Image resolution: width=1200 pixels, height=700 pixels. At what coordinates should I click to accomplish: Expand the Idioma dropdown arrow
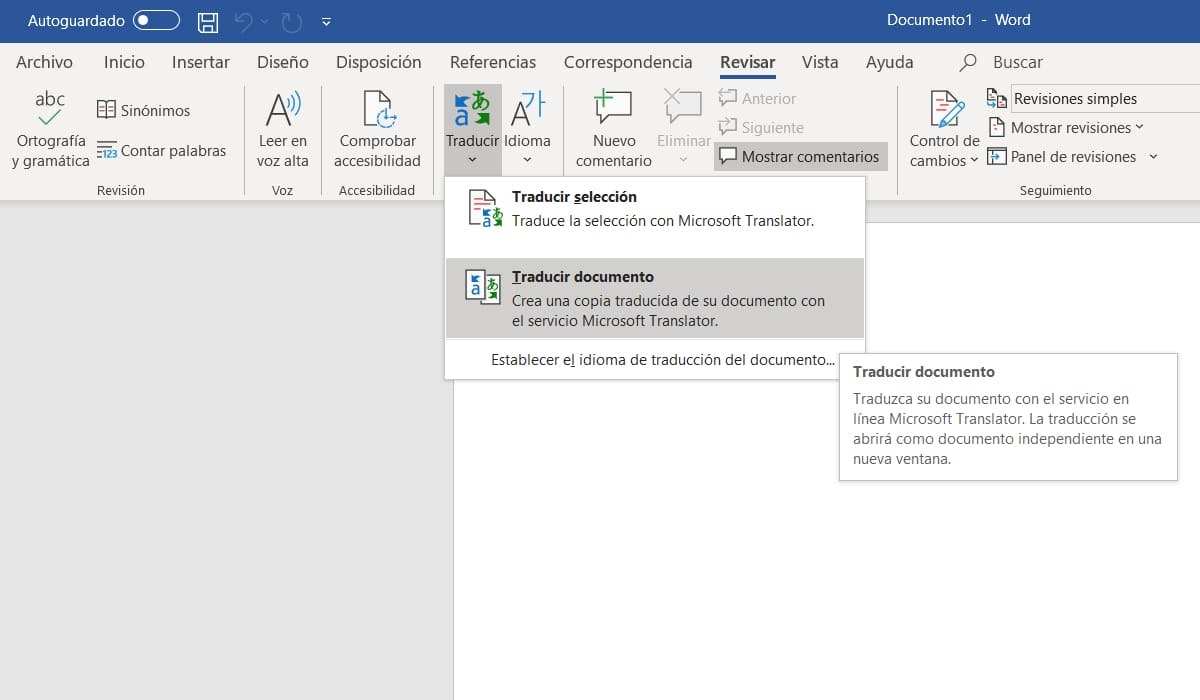click(527, 159)
